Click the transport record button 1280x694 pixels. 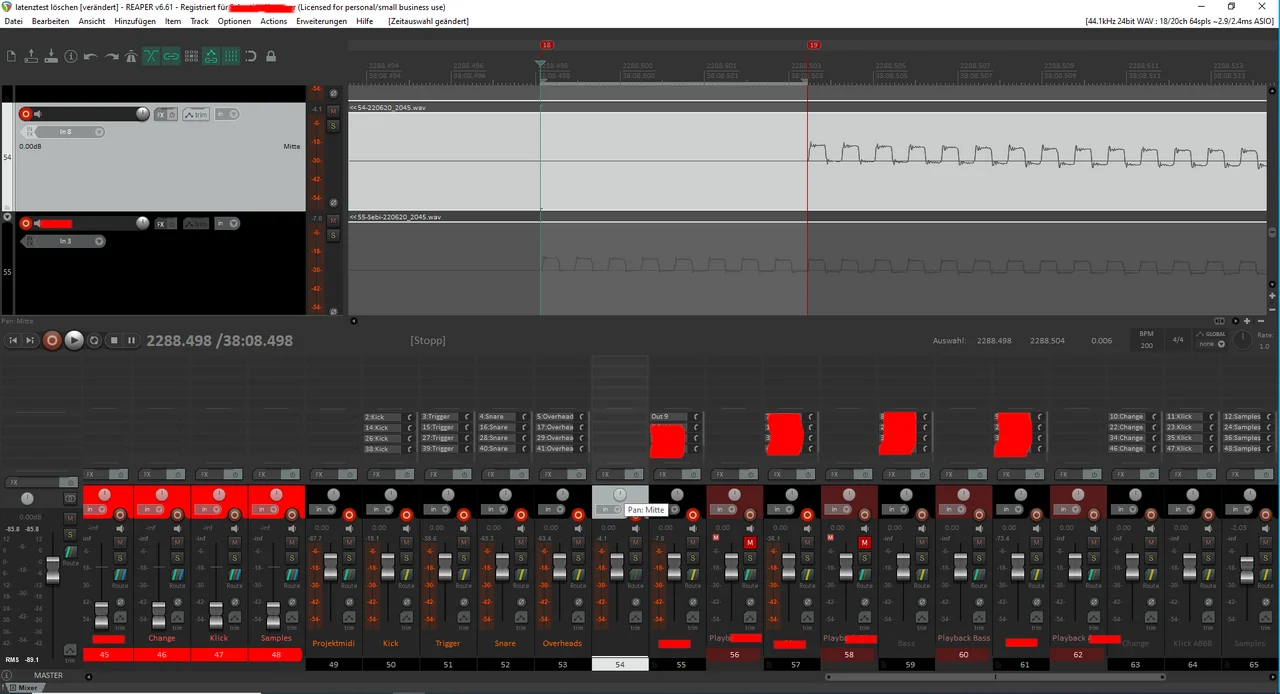coord(52,340)
